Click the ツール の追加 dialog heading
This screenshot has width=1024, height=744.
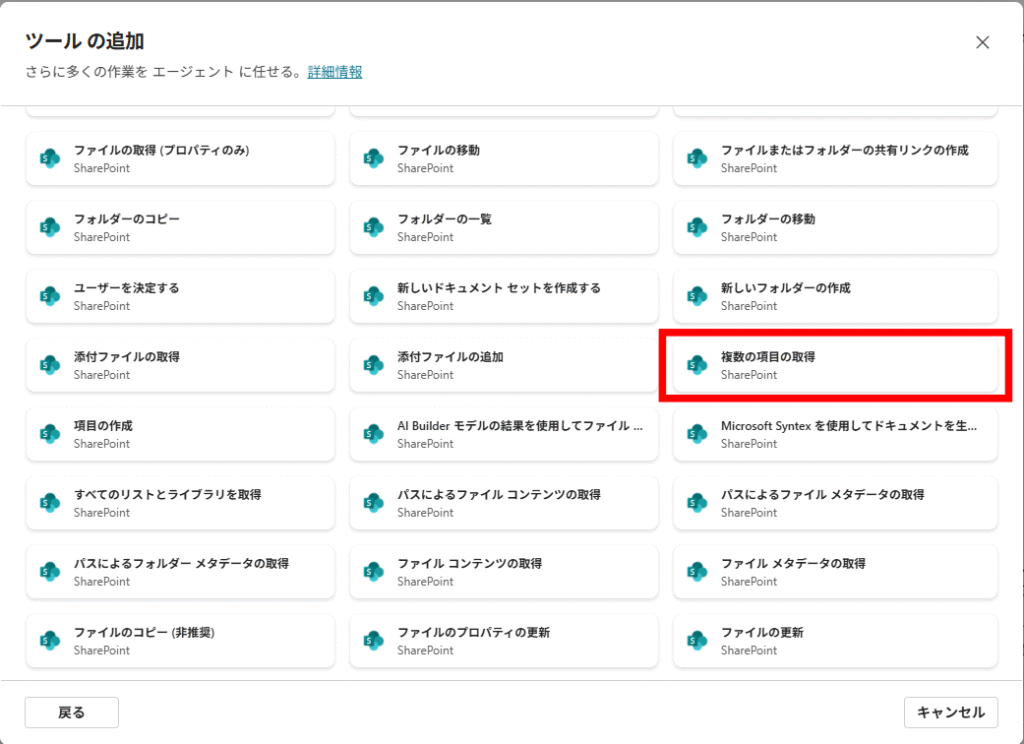click(x=84, y=41)
